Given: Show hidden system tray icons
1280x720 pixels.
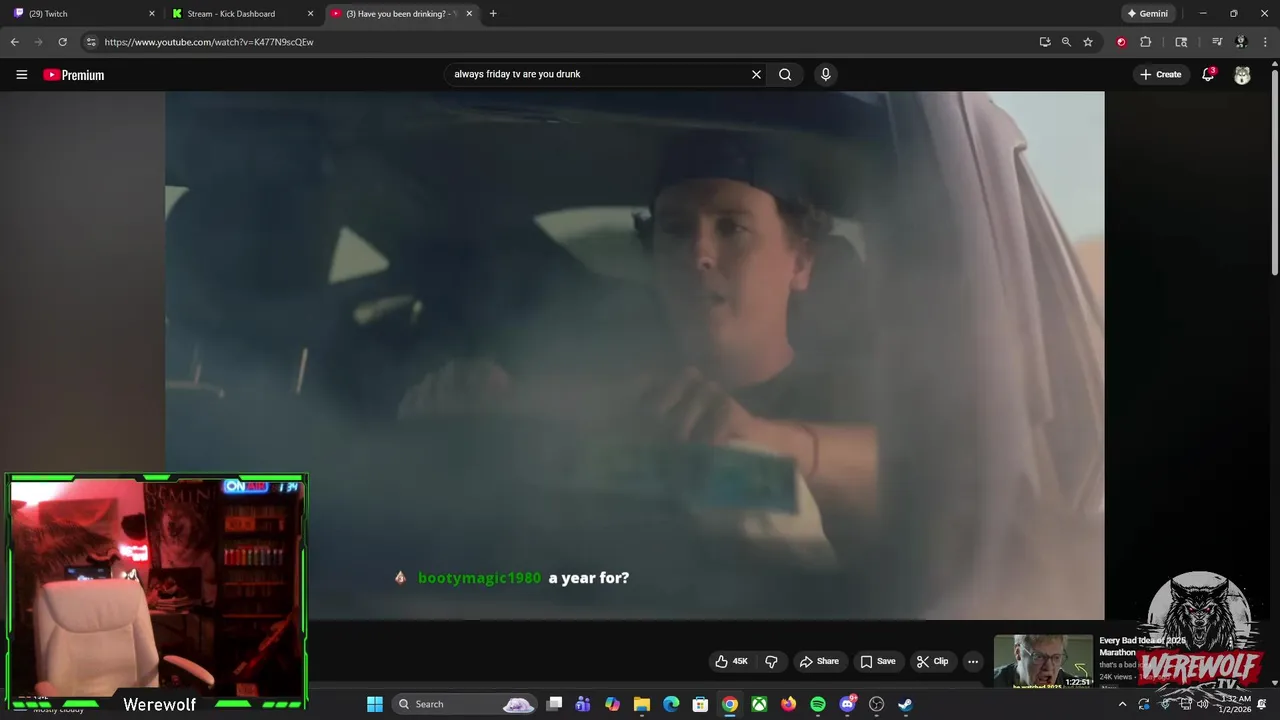Looking at the screenshot, I should click(1121, 704).
